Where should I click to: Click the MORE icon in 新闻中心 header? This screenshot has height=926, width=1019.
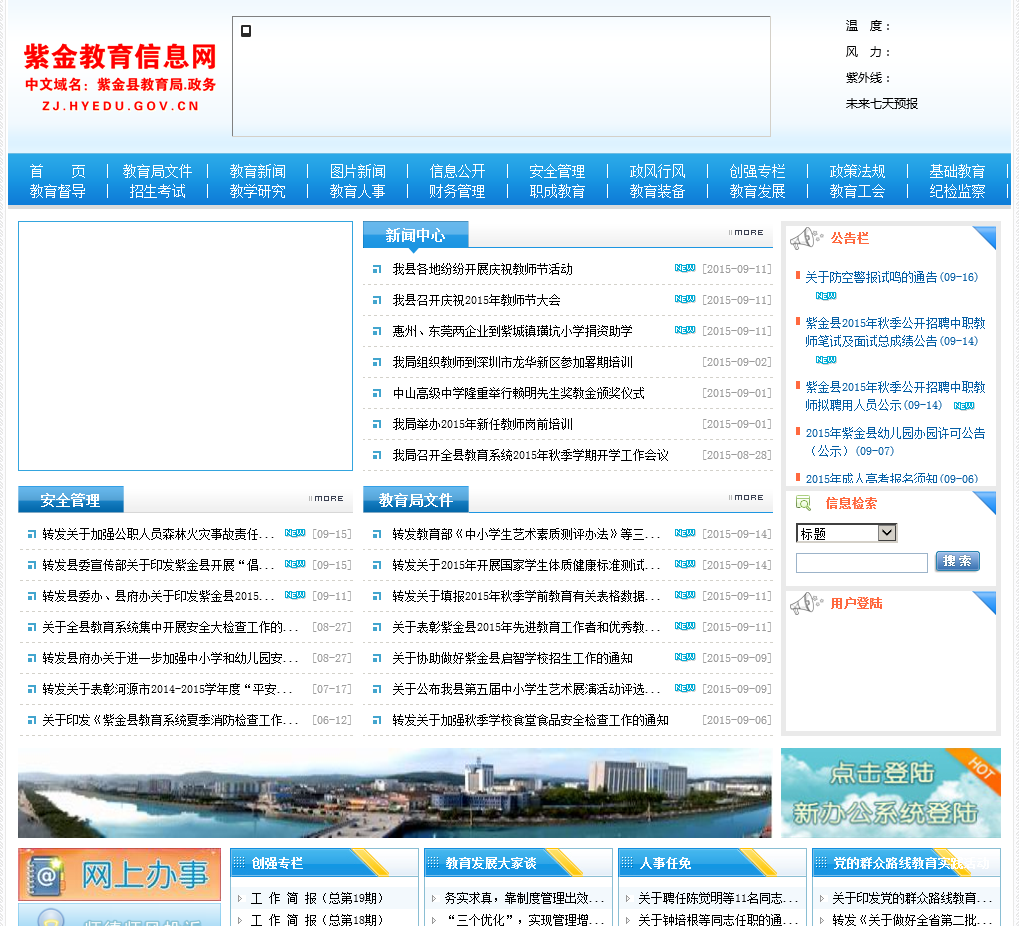(746, 233)
